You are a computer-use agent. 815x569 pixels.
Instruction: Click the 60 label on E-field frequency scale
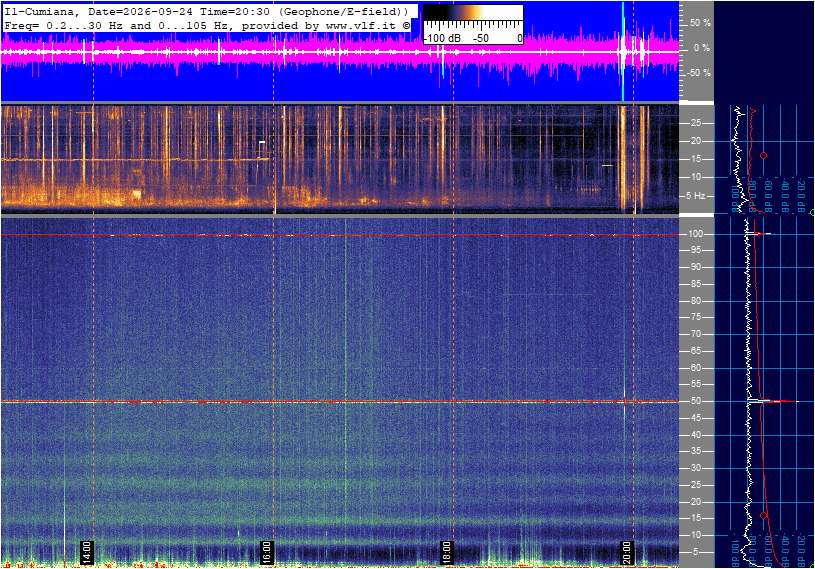point(695,368)
